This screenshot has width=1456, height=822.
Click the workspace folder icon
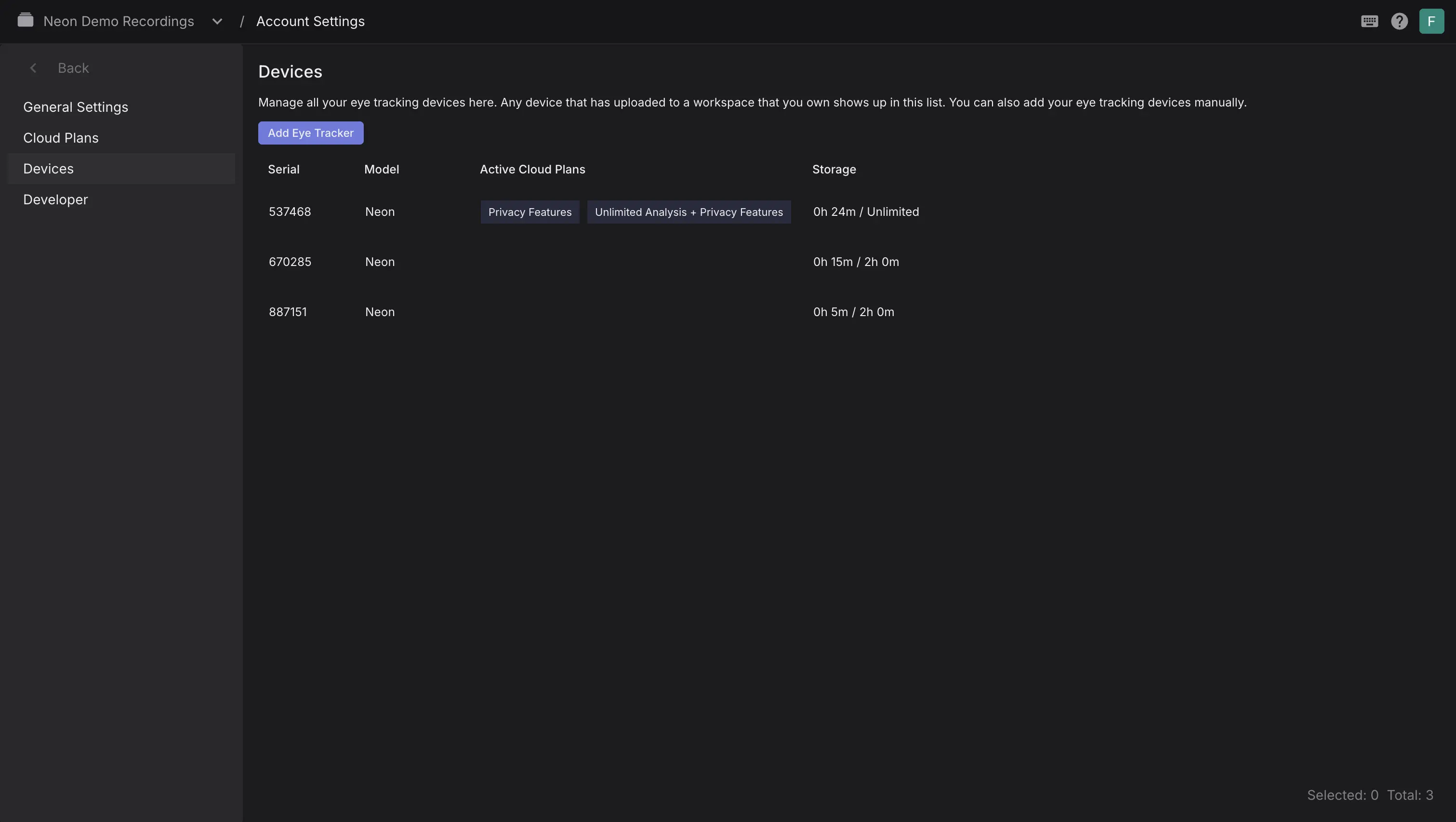pos(26,21)
